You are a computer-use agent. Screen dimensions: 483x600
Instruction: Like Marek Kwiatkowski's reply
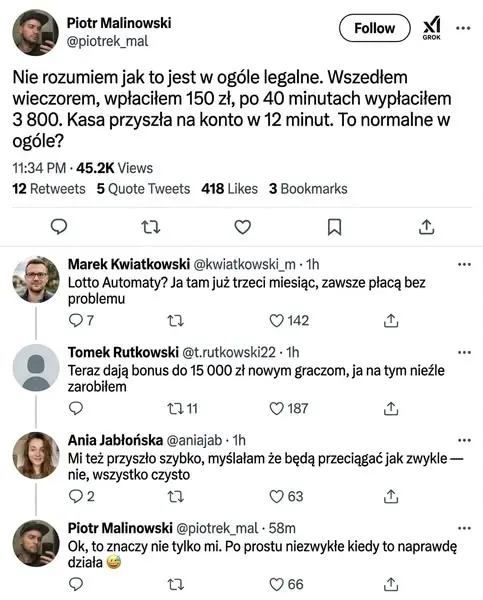[x=276, y=320]
